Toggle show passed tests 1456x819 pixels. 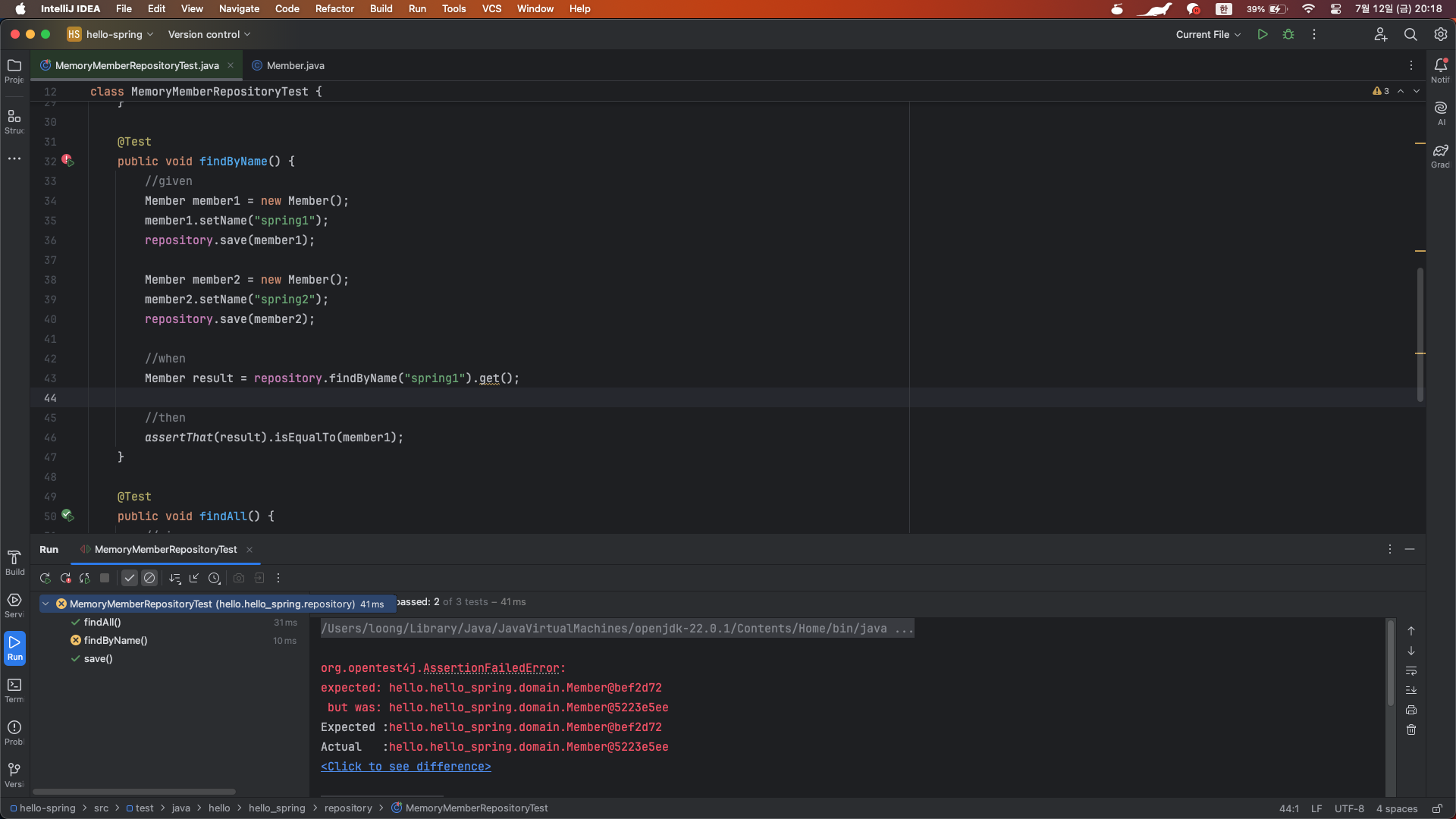pyautogui.click(x=130, y=578)
